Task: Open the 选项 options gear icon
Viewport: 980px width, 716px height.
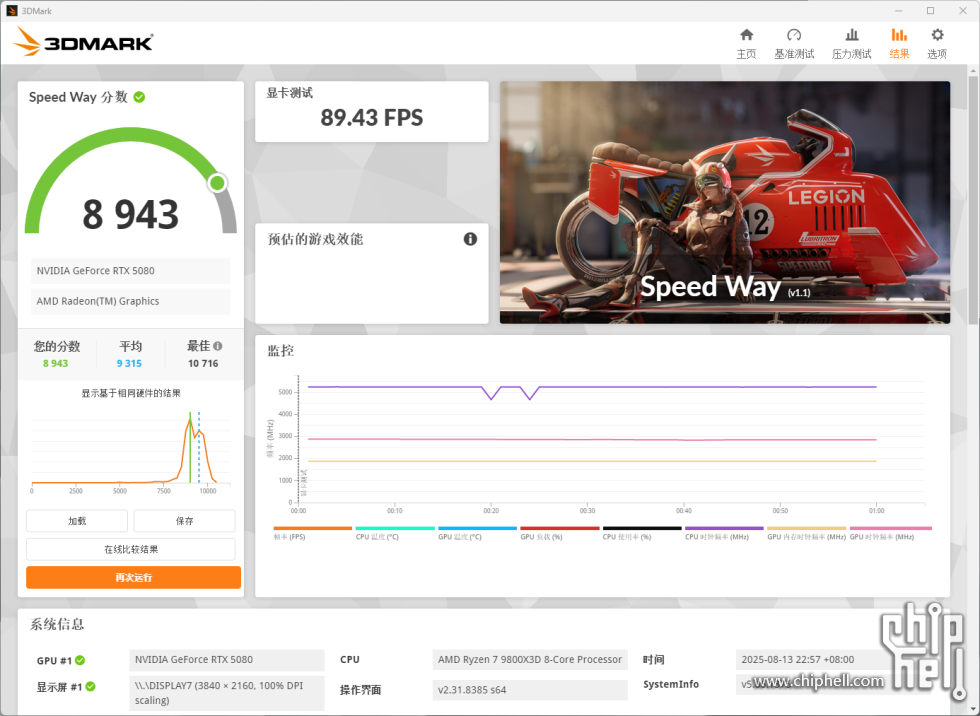Action: 937,35
